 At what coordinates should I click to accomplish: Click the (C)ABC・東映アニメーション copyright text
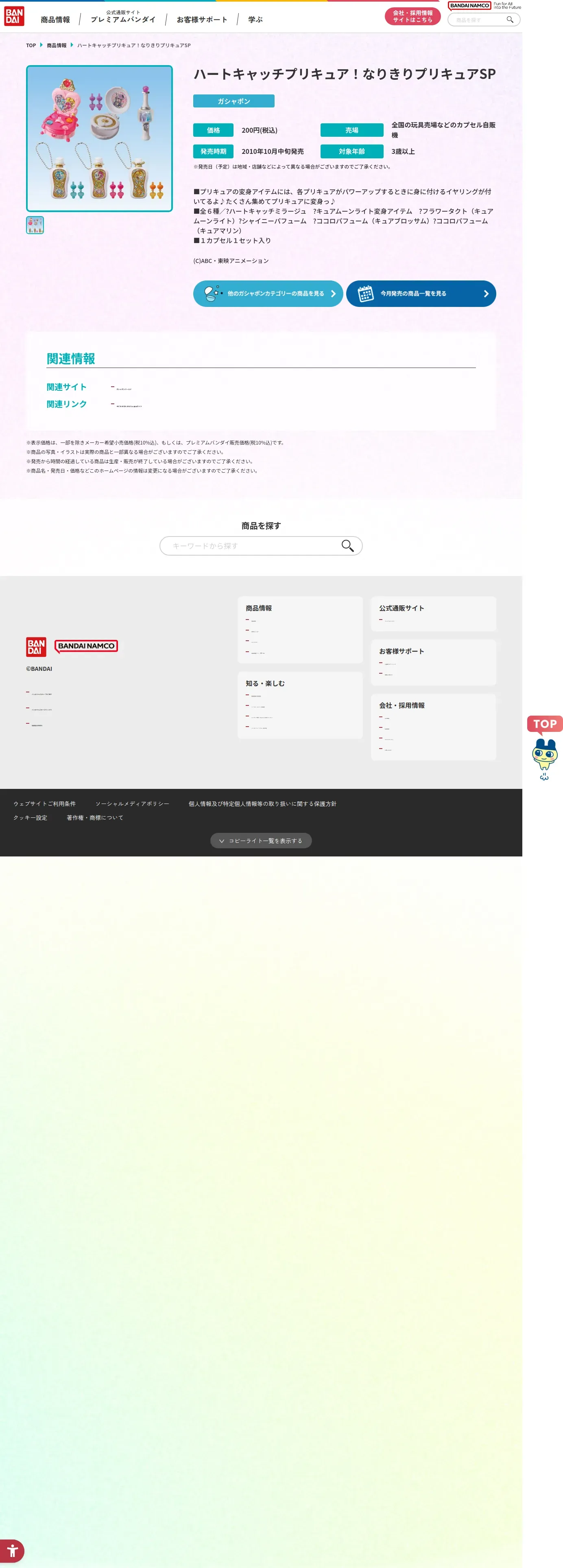coord(231,261)
